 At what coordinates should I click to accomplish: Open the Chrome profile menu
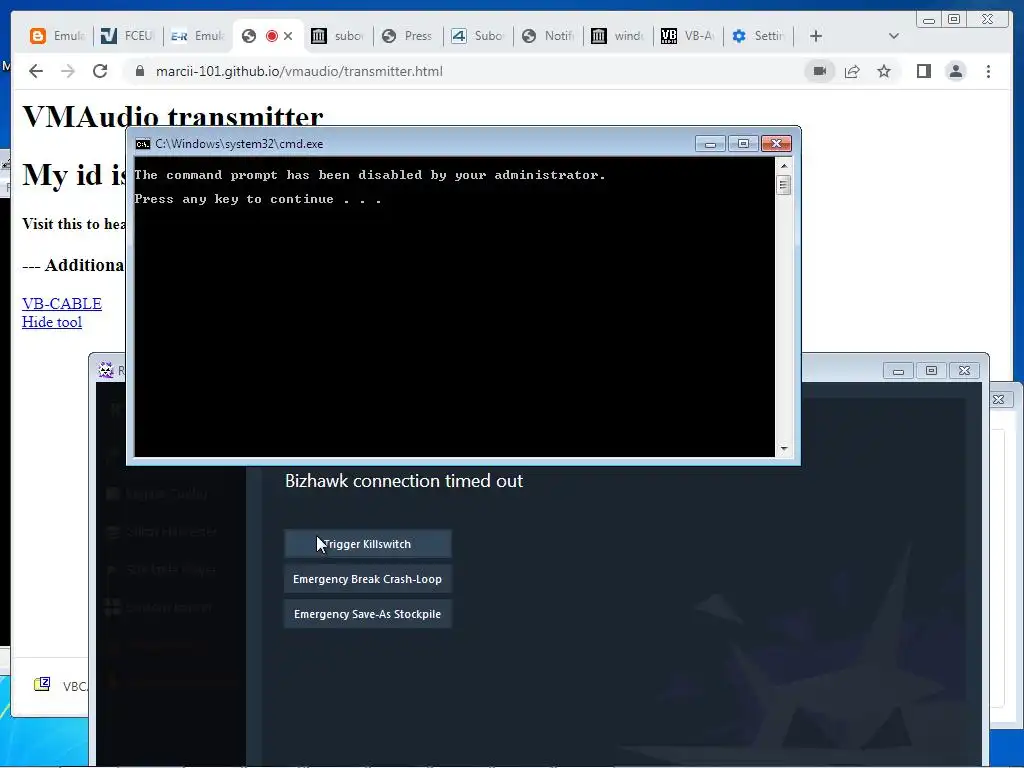[955, 71]
